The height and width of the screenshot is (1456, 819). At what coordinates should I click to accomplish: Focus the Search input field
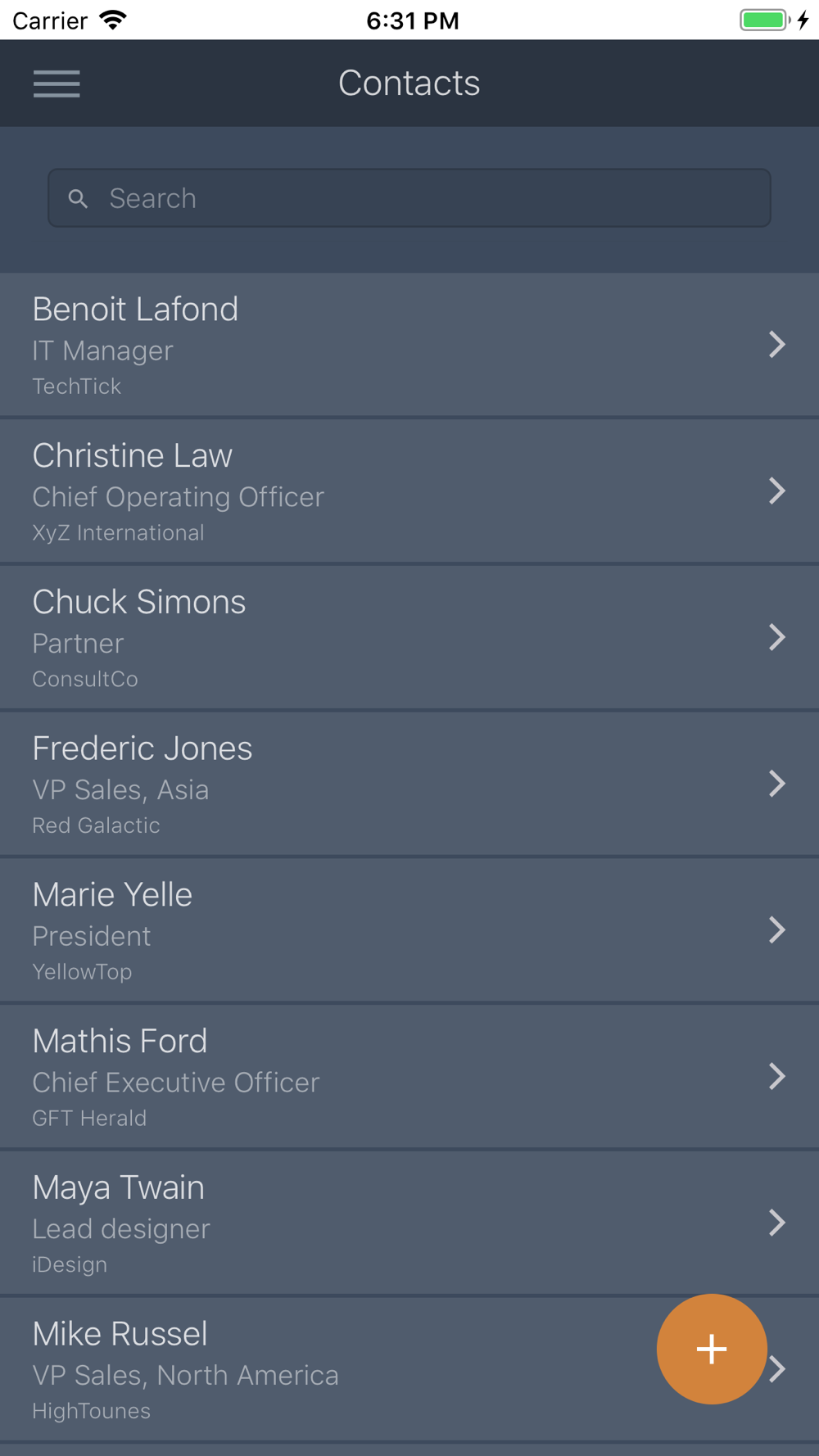point(409,198)
